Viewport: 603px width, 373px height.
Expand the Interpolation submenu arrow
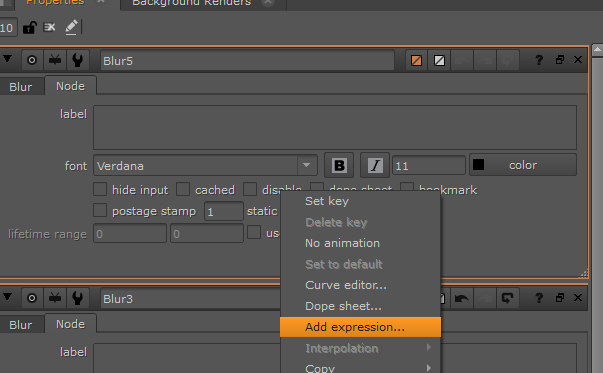(428, 348)
